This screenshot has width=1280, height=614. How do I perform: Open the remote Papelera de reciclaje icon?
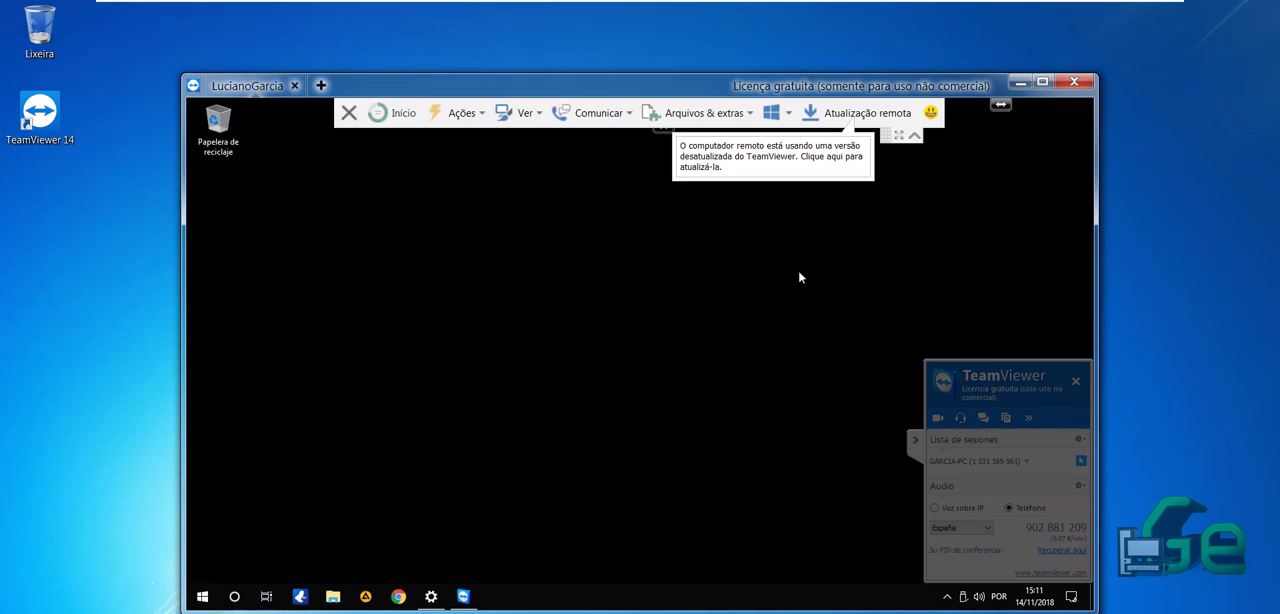click(x=218, y=131)
